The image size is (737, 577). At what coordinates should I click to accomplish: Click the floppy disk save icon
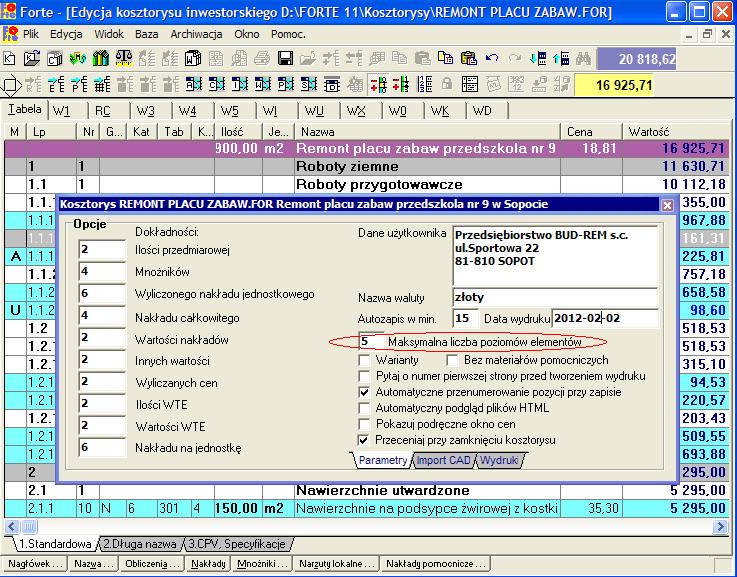click(x=285, y=59)
